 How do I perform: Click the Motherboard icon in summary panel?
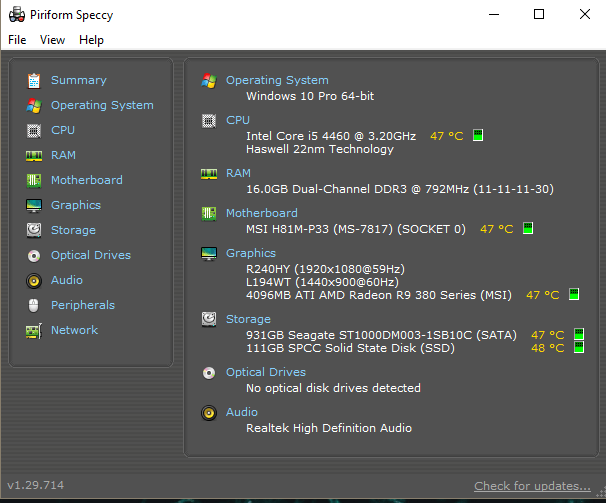pos(209,213)
